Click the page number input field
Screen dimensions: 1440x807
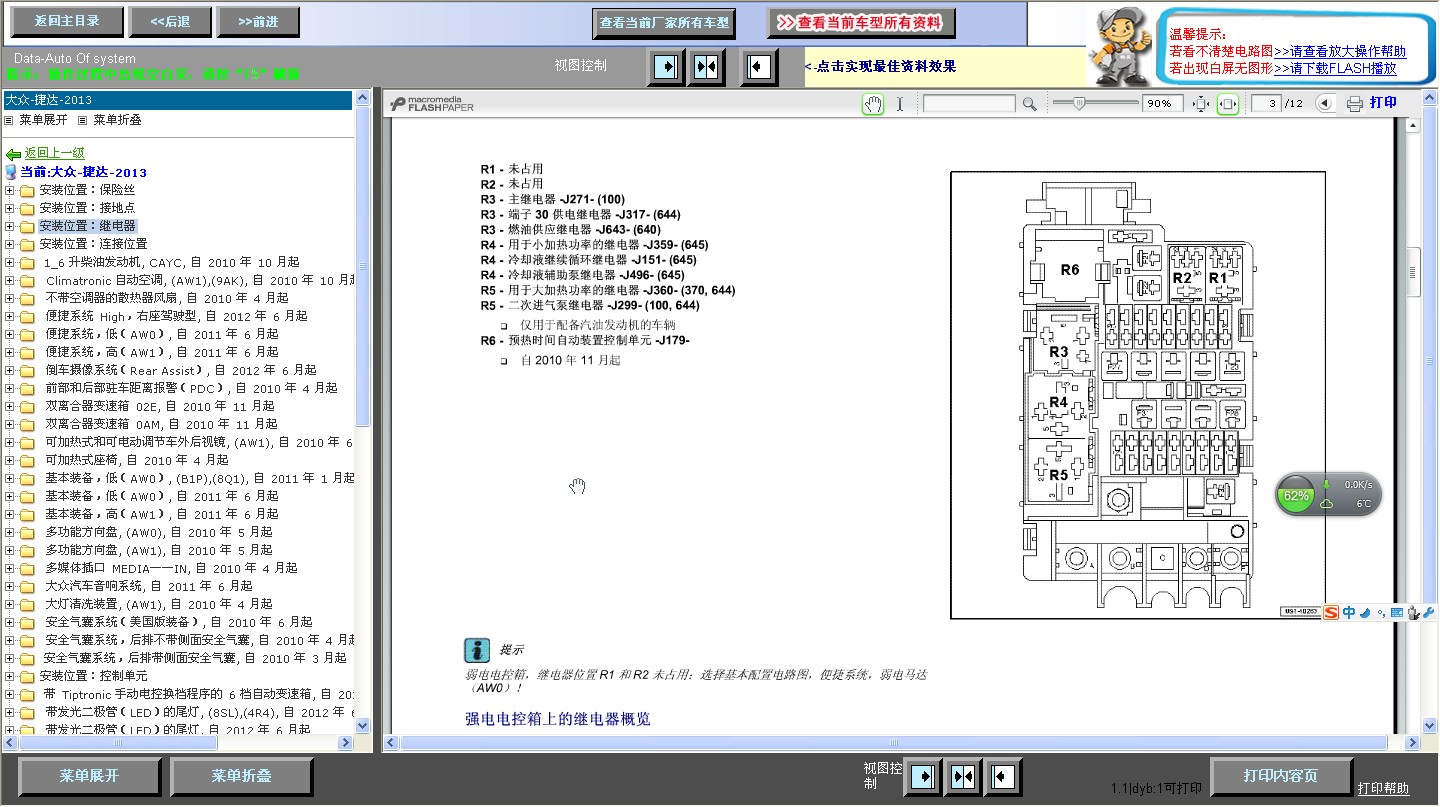[x=1266, y=104]
